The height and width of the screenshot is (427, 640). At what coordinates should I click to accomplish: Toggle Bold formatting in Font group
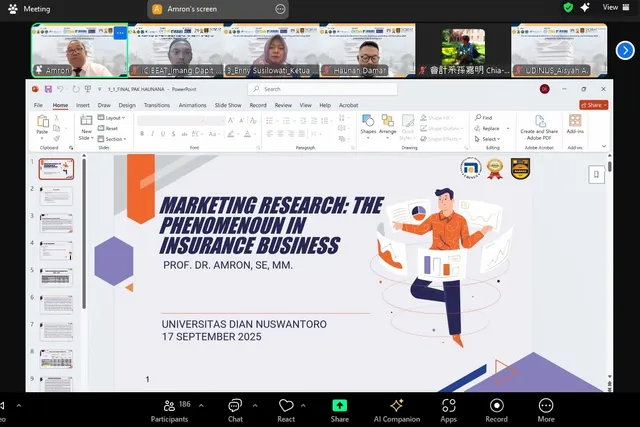point(142,134)
